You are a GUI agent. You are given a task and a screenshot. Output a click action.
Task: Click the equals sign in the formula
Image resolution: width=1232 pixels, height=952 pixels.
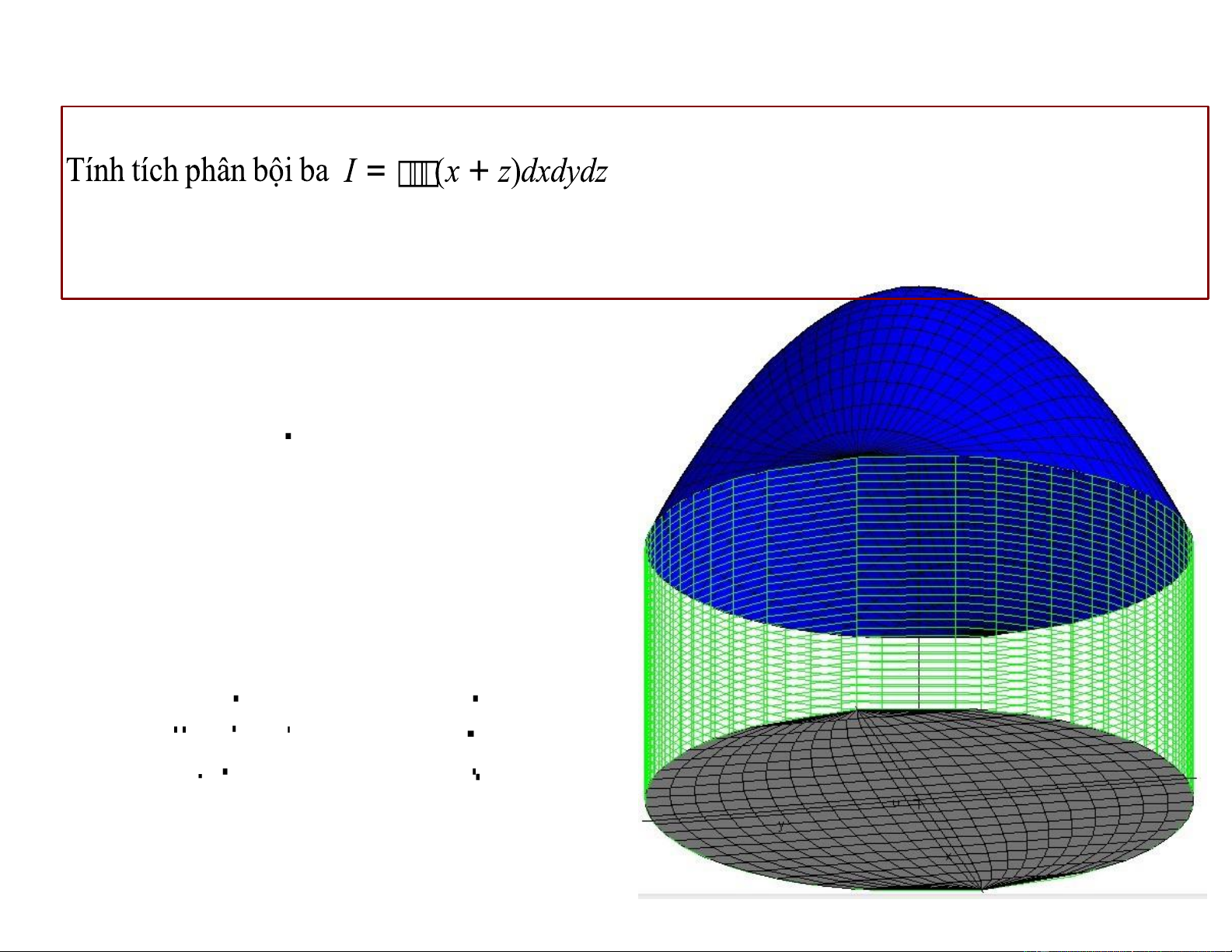(376, 172)
